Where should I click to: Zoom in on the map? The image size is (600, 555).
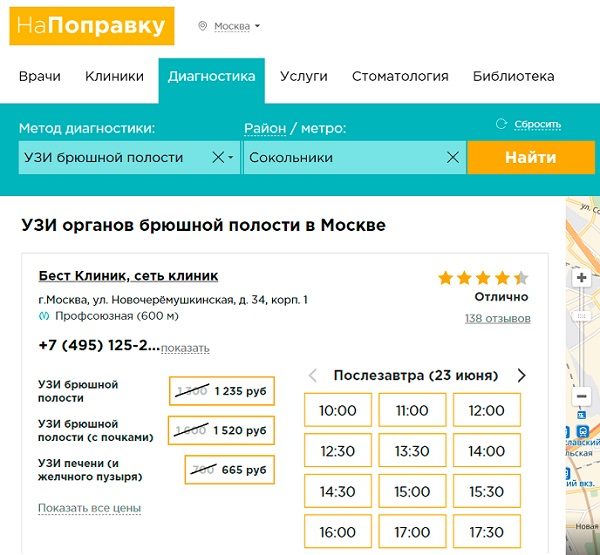[581, 277]
